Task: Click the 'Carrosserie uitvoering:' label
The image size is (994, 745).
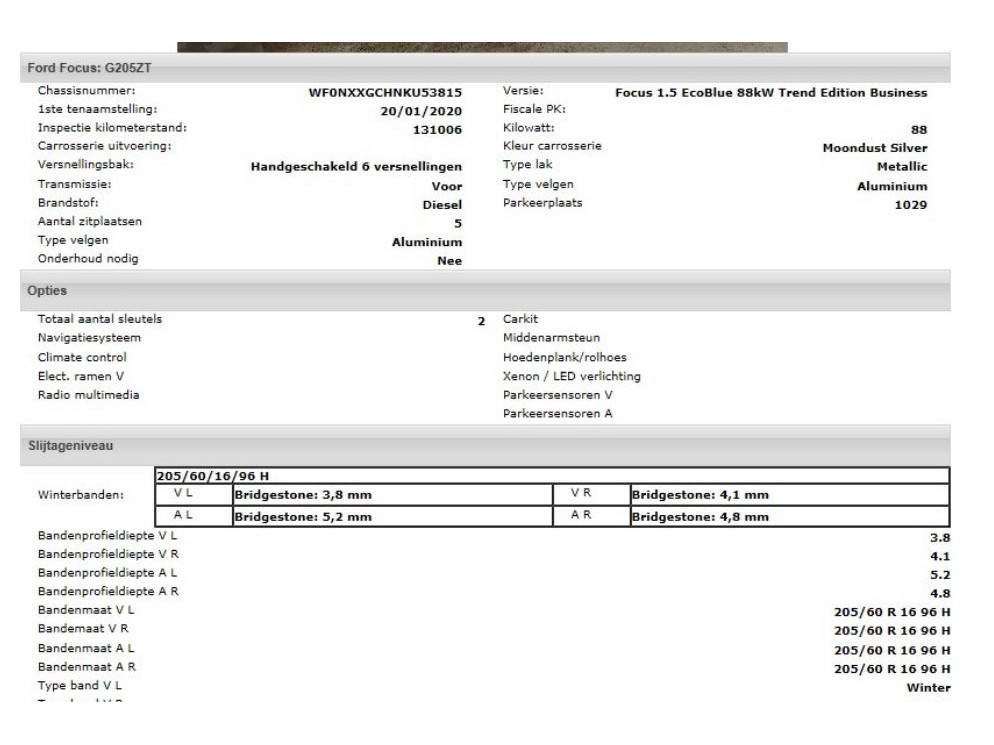Action: point(105,146)
